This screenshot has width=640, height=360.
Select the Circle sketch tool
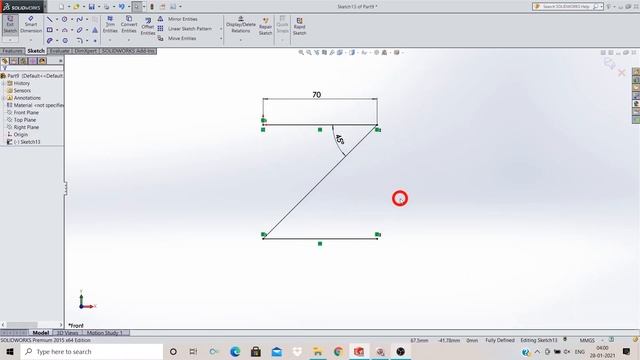64,19
